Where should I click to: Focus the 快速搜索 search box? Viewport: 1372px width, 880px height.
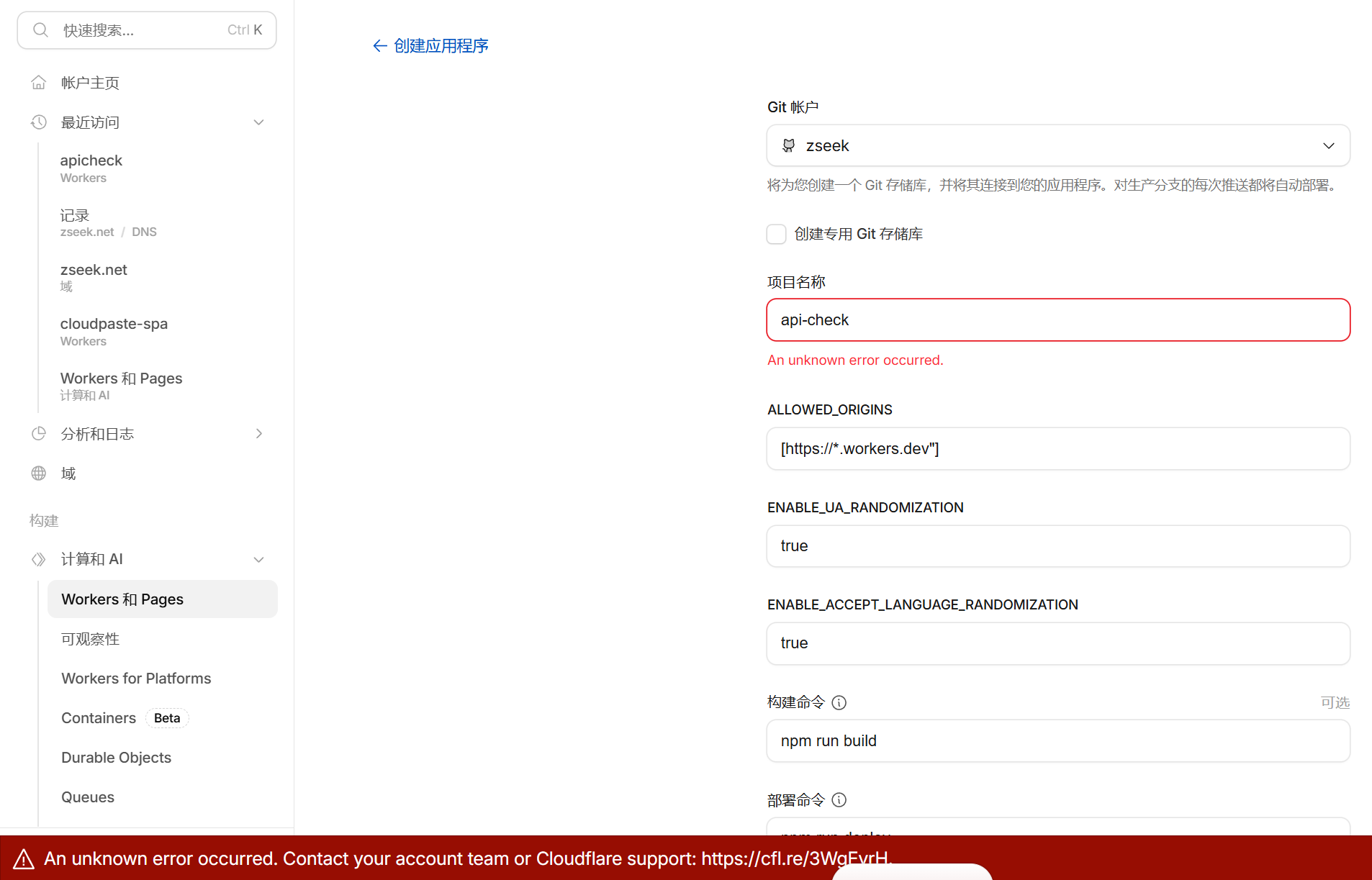(x=147, y=30)
